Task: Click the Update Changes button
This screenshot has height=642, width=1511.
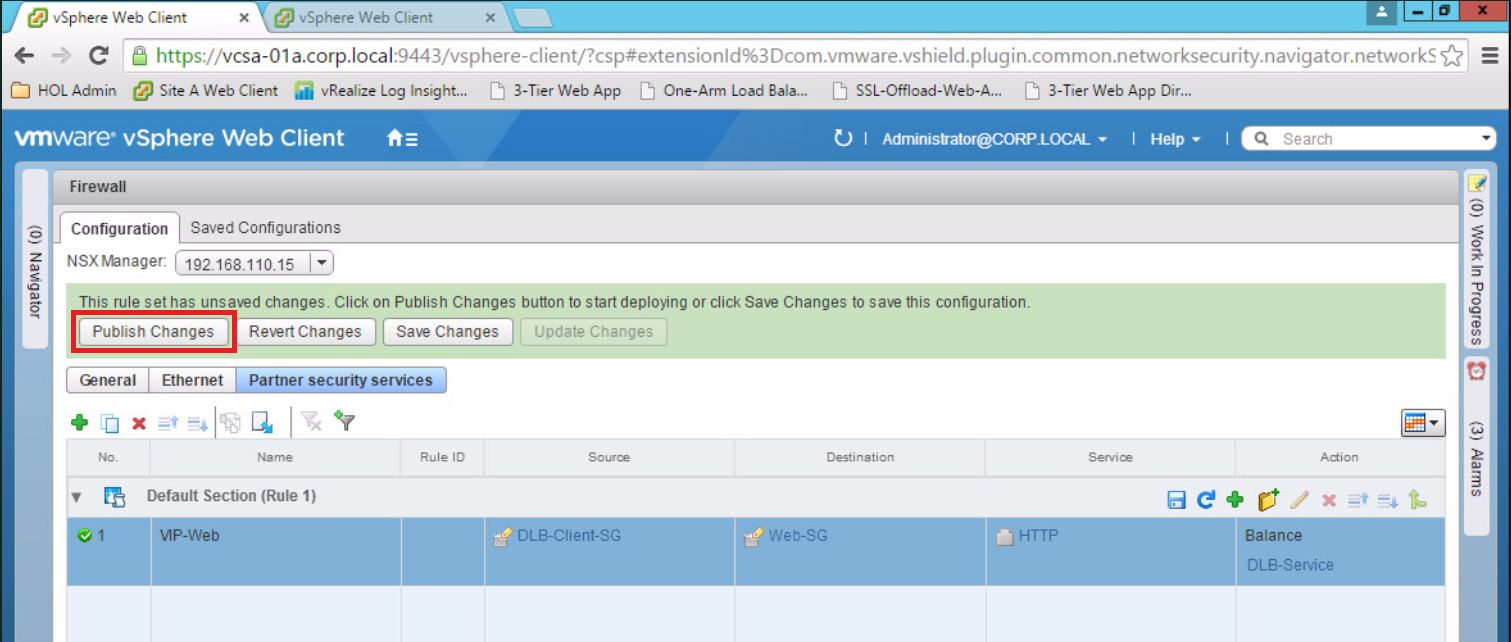Action: pyautogui.click(x=593, y=332)
